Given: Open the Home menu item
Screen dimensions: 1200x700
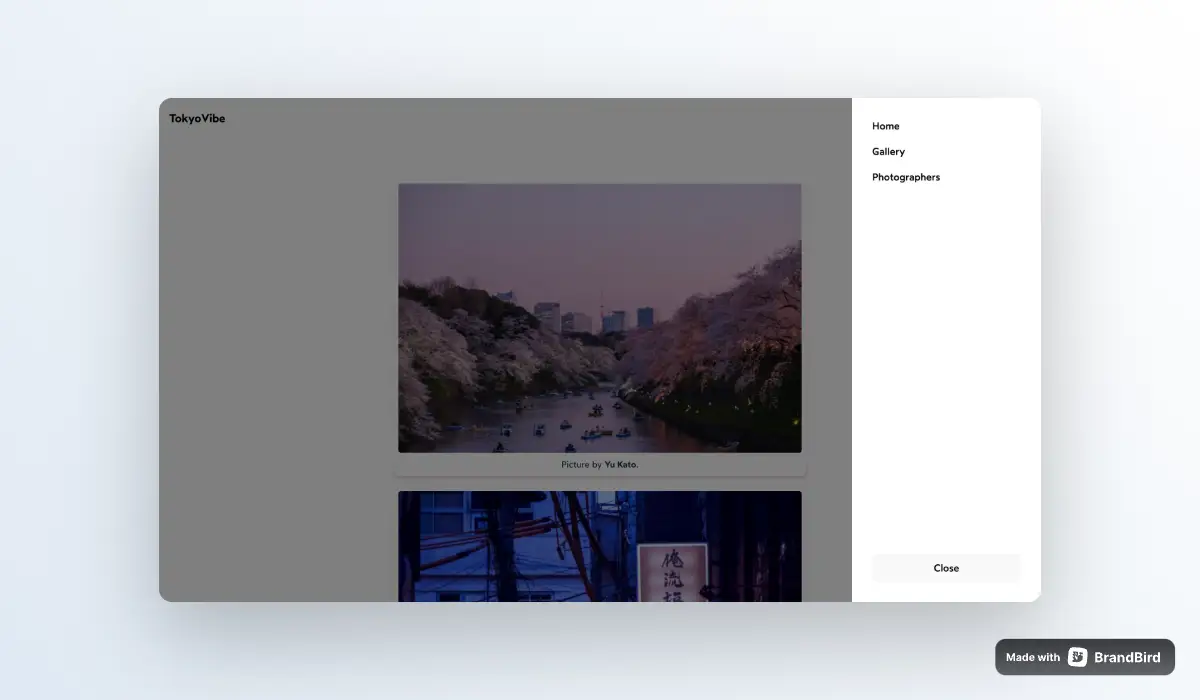Looking at the screenshot, I should 885,126.
